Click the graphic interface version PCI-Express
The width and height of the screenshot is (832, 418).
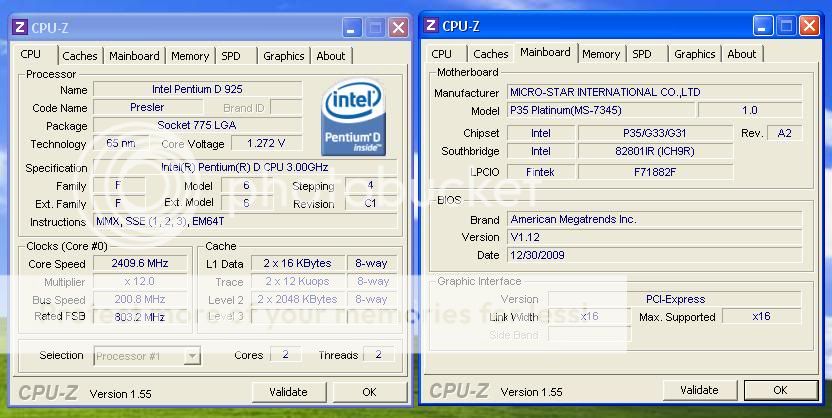(675, 299)
